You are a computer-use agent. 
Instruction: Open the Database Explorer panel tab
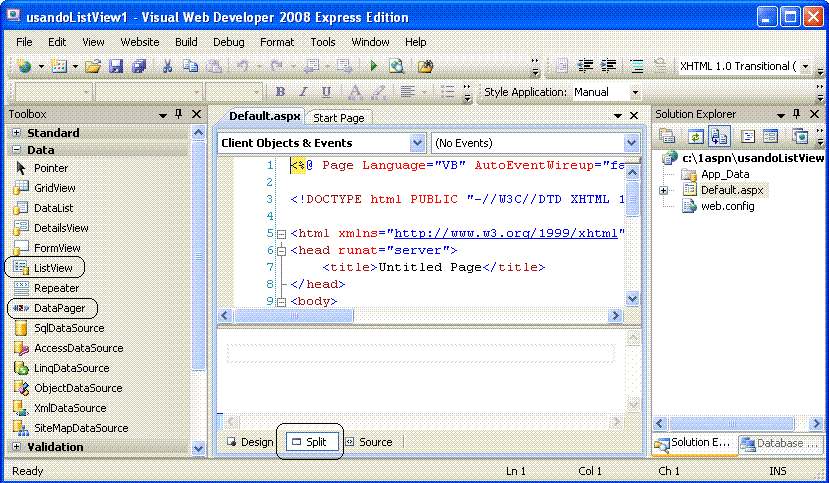[x=780, y=443]
